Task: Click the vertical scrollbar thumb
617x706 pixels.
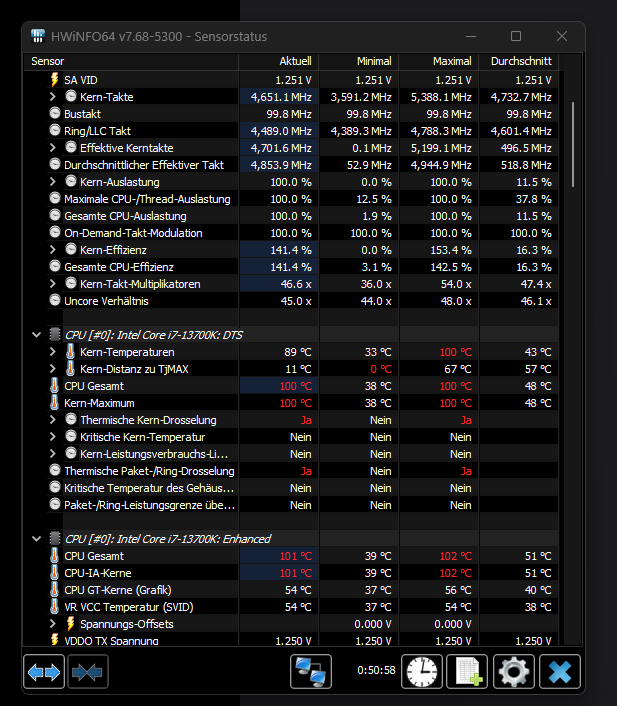Action: coord(573,144)
